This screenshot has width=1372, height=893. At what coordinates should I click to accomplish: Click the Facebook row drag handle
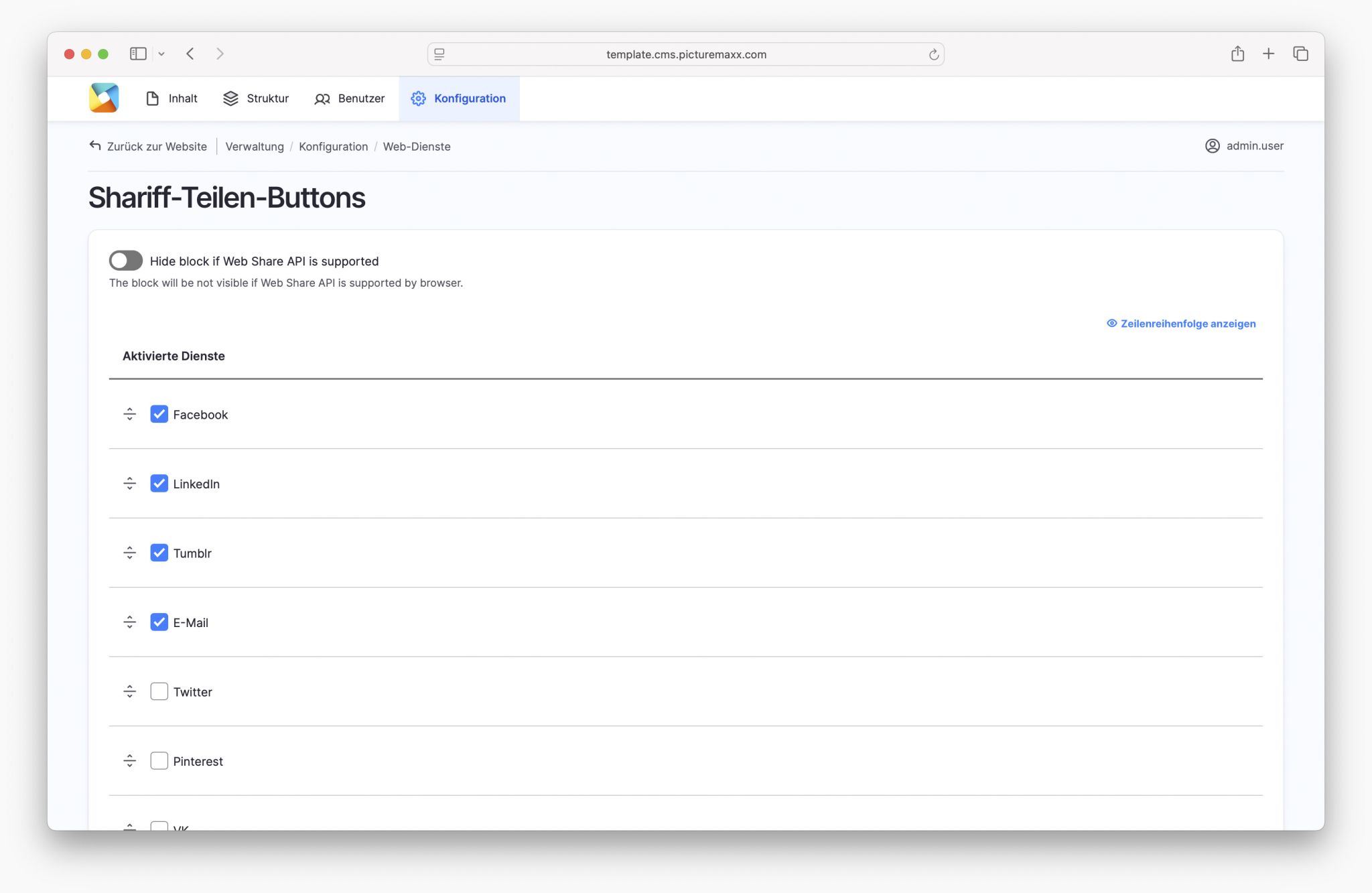pyautogui.click(x=129, y=414)
